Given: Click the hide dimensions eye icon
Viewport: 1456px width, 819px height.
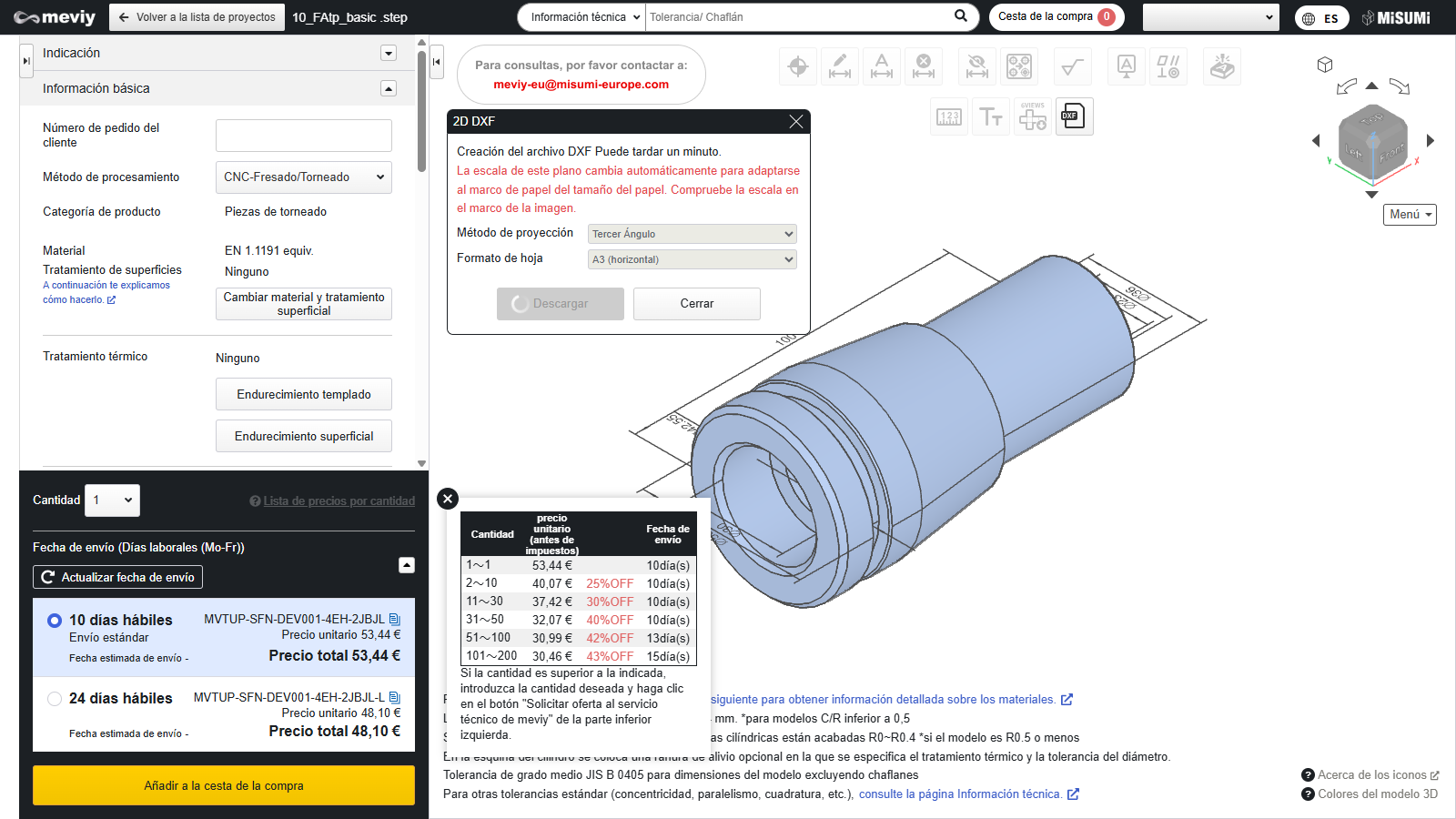Looking at the screenshot, I should [x=977, y=66].
